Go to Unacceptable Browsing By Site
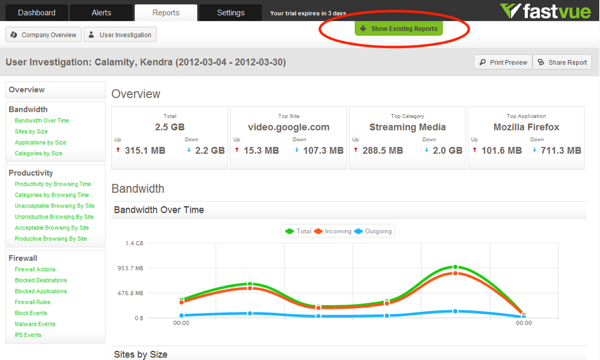 (x=55, y=206)
